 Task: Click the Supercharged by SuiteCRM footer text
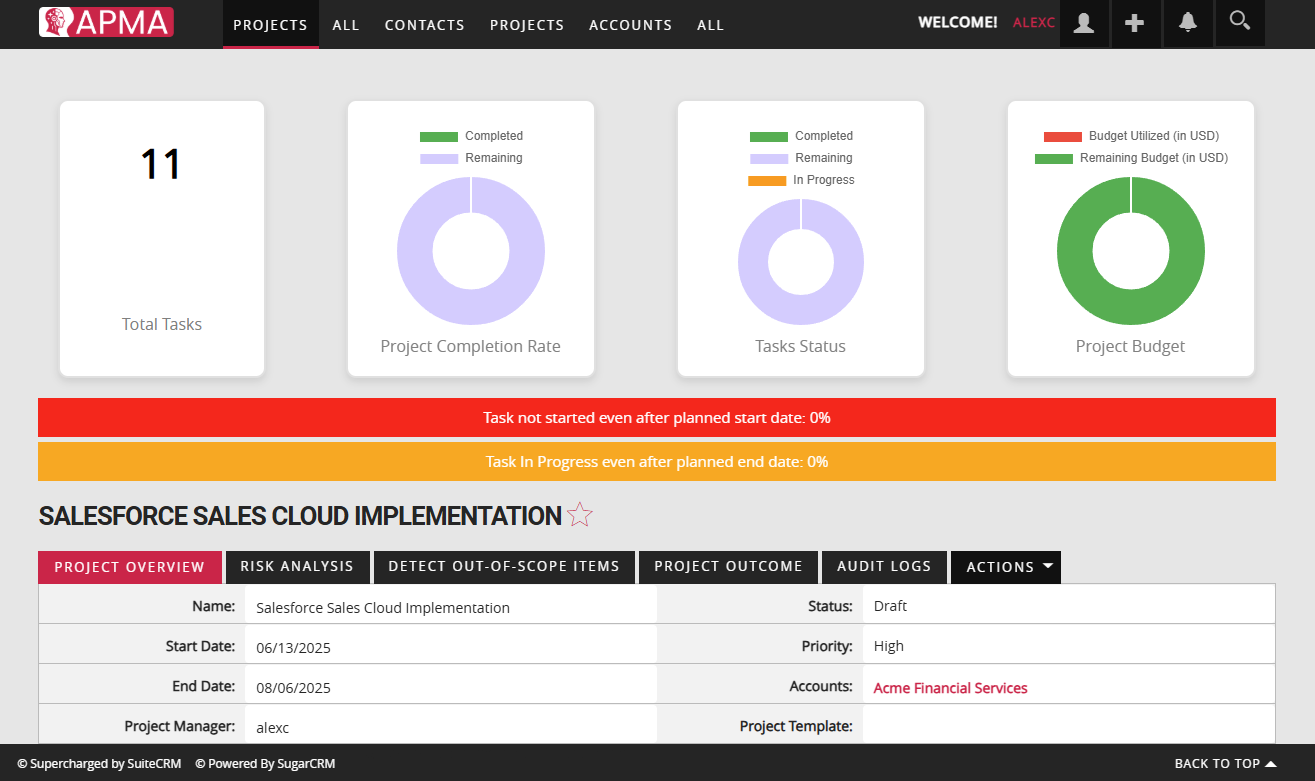tap(100, 764)
